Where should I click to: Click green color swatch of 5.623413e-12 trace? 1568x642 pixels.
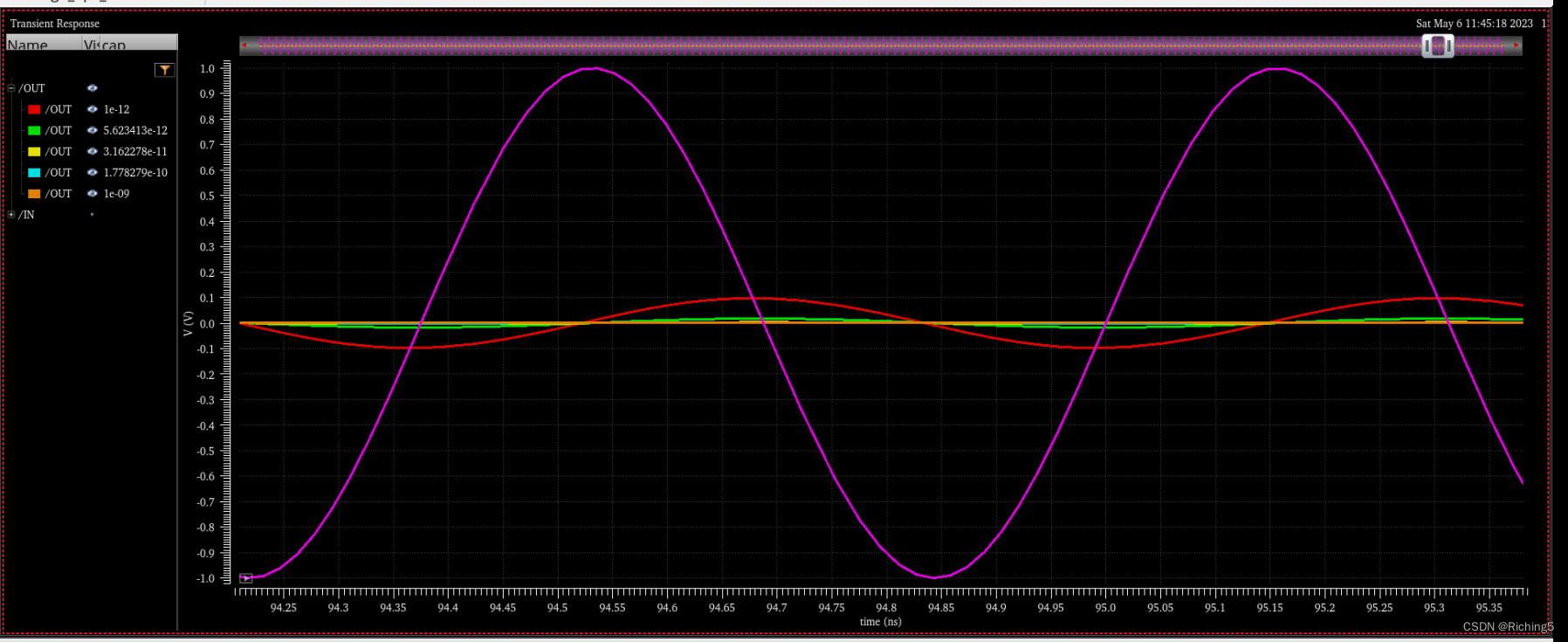pos(34,130)
